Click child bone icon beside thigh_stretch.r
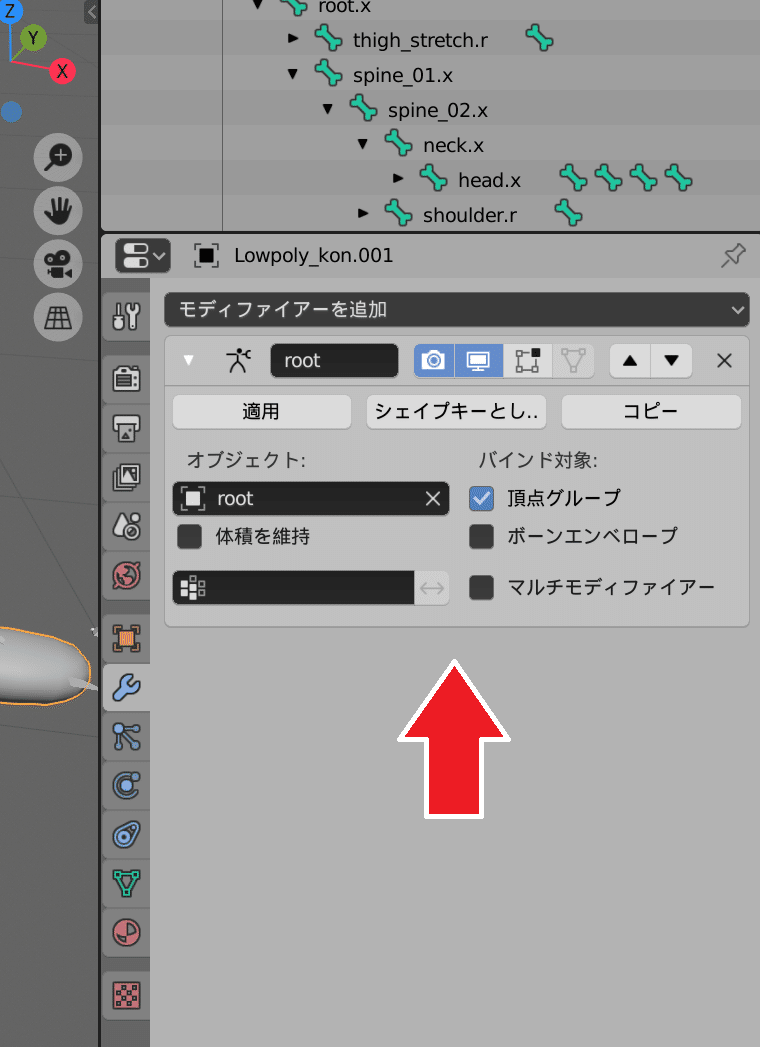760x1047 pixels. pyautogui.click(x=540, y=38)
